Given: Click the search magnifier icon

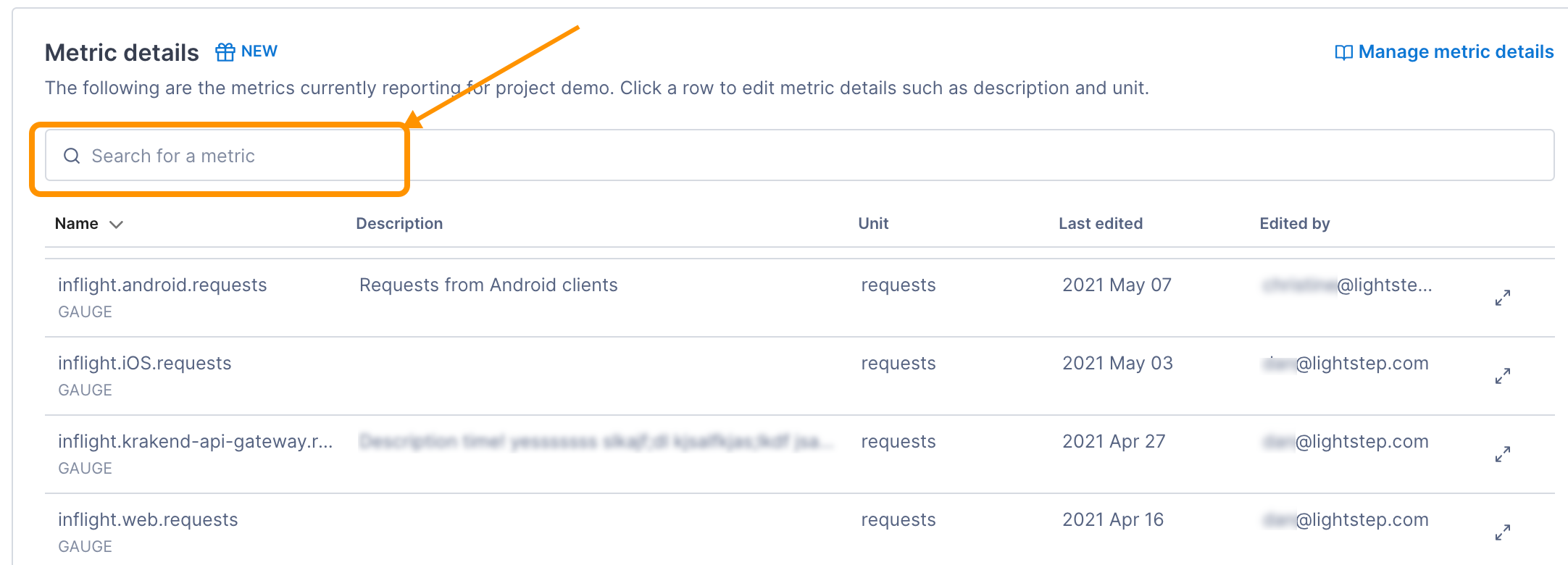Looking at the screenshot, I should [x=72, y=156].
